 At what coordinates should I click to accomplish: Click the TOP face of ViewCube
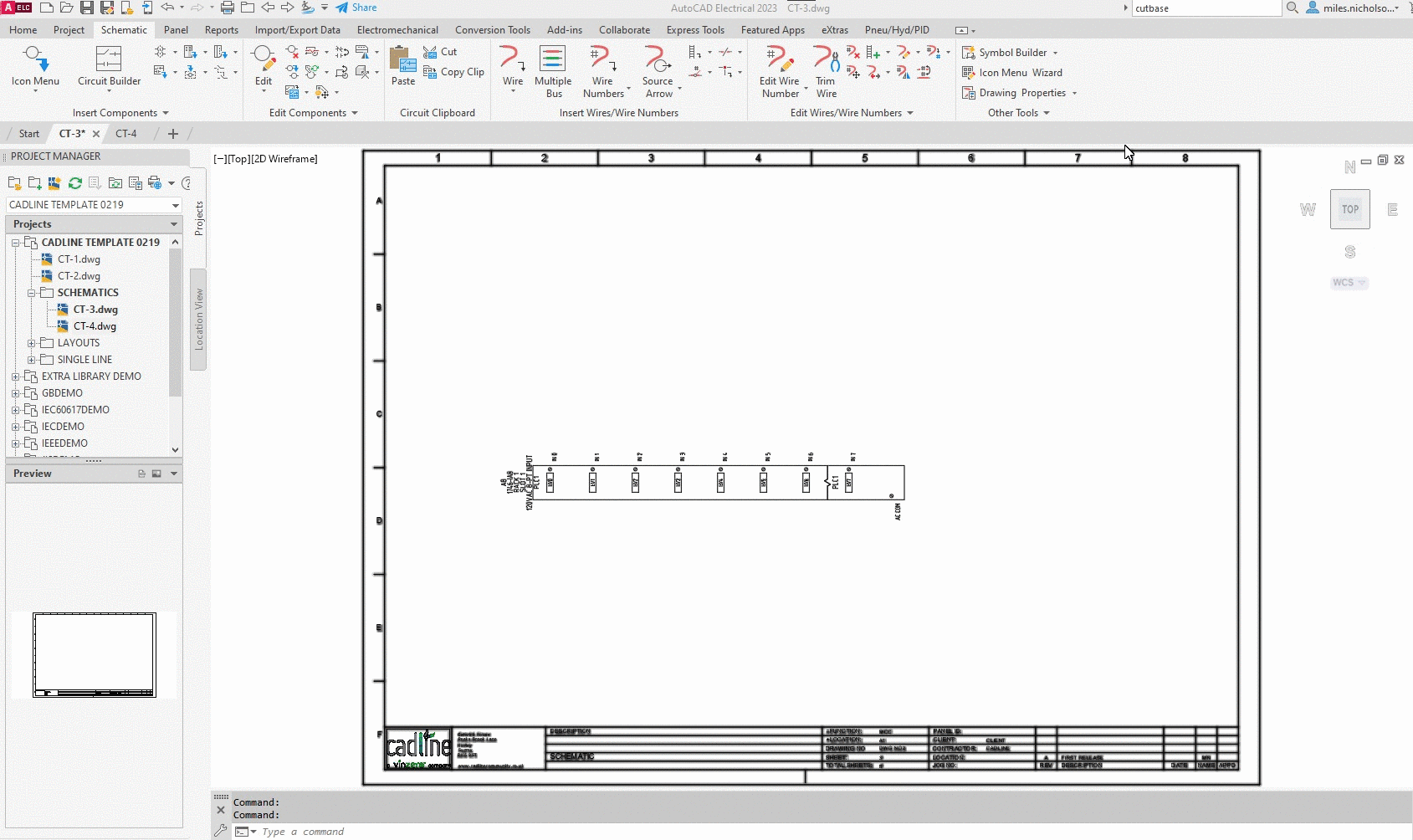click(1350, 209)
